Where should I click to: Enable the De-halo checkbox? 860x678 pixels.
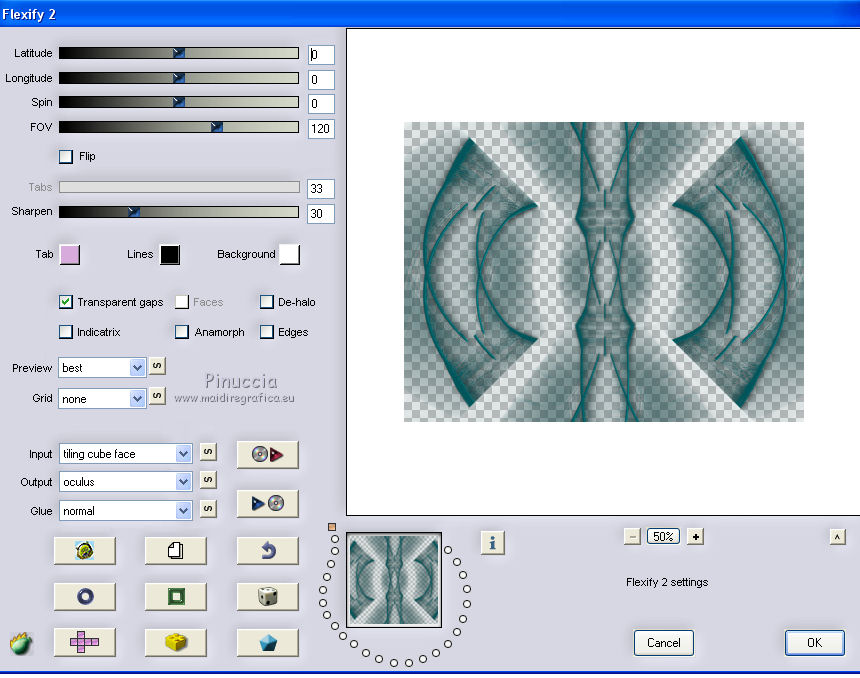click(267, 302)
